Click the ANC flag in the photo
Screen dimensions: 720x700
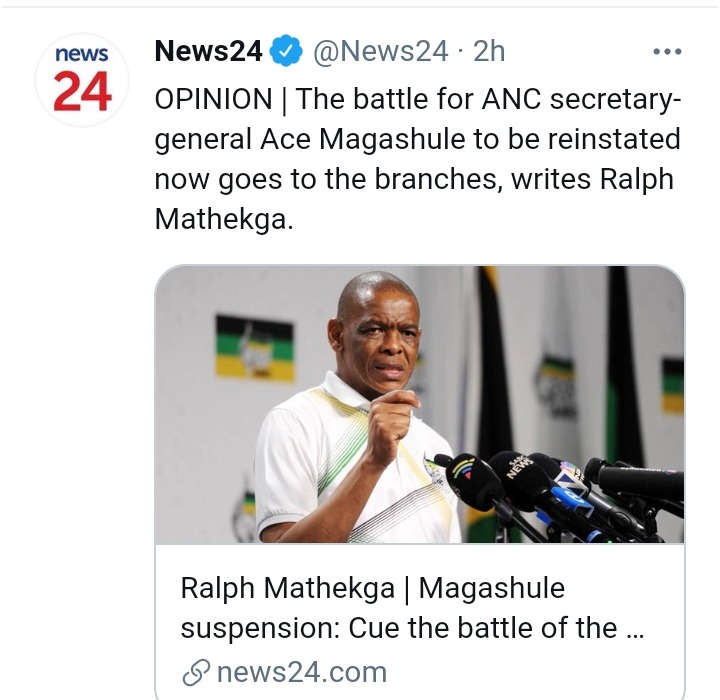(255, 347)
